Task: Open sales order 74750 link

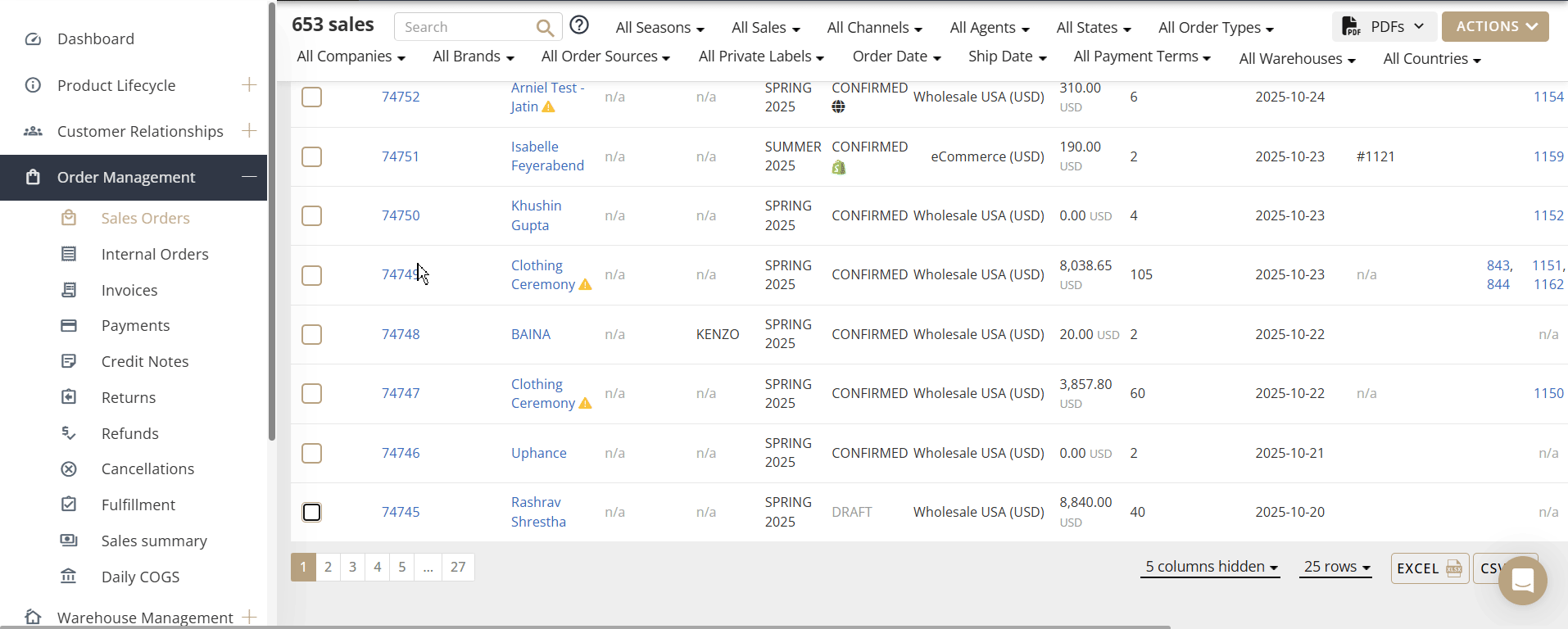Action: point(401,216)
